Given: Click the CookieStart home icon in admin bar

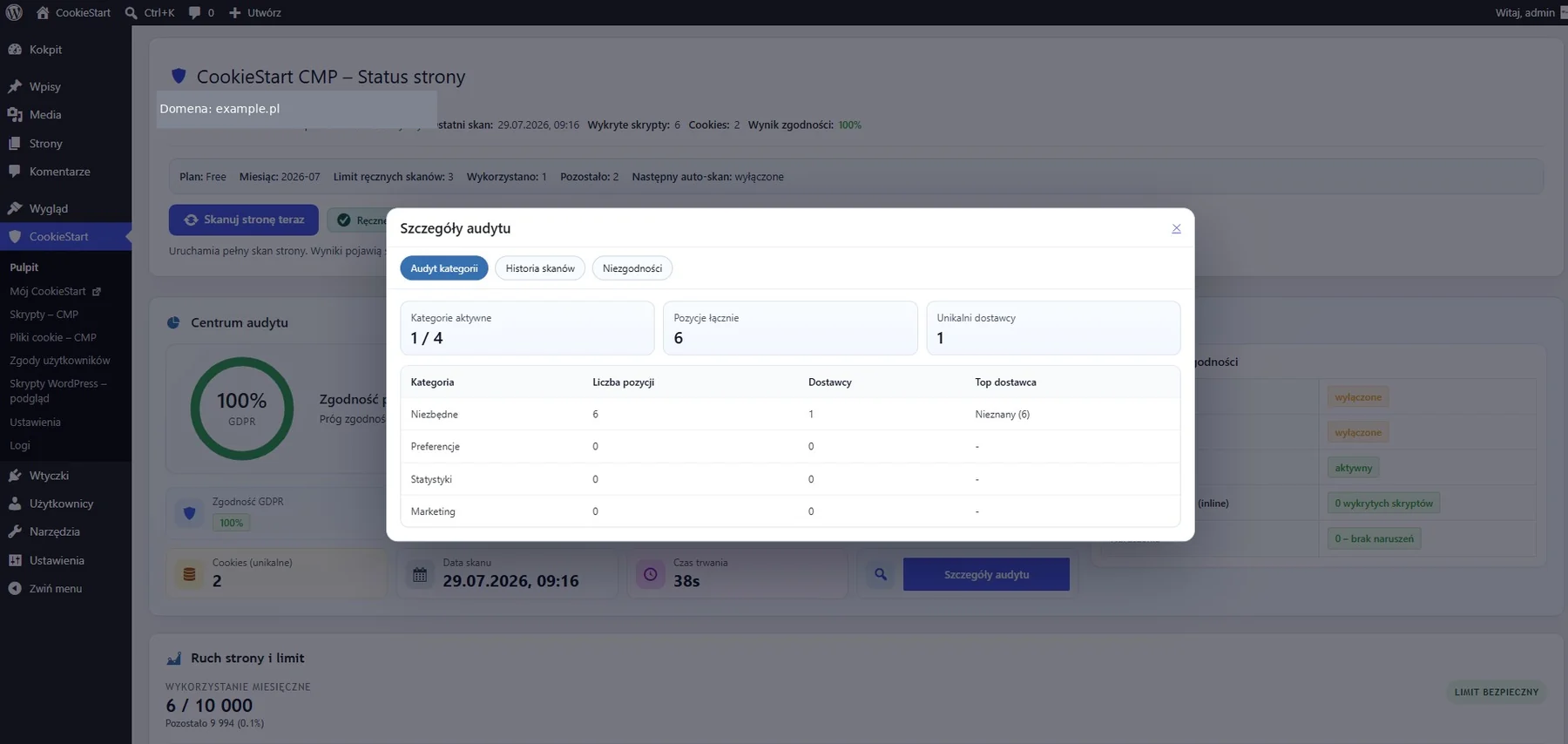Looking at the screenshot, I should point(43,12).
